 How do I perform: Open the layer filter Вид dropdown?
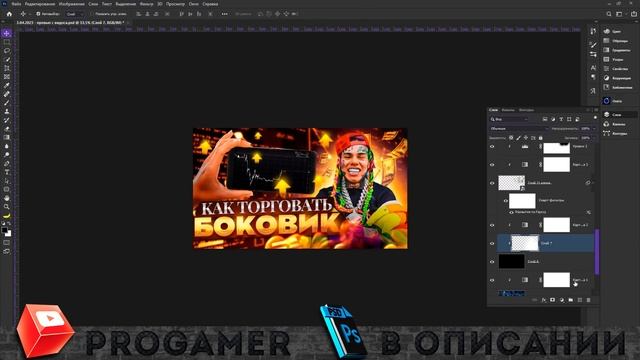(x=509, y=119)
